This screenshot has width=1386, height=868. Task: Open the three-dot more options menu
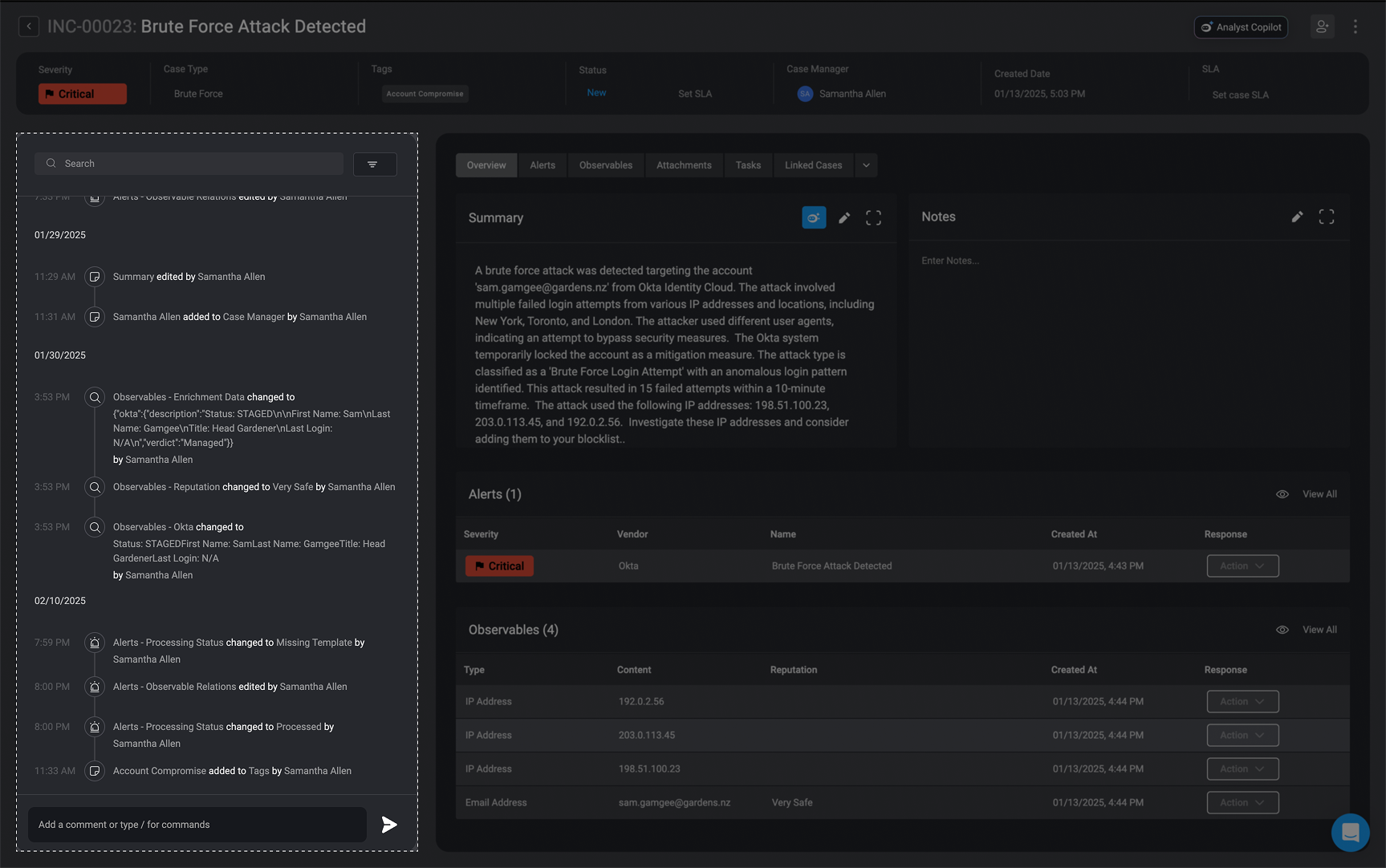pyautogui.click(x=1356, y=26)
